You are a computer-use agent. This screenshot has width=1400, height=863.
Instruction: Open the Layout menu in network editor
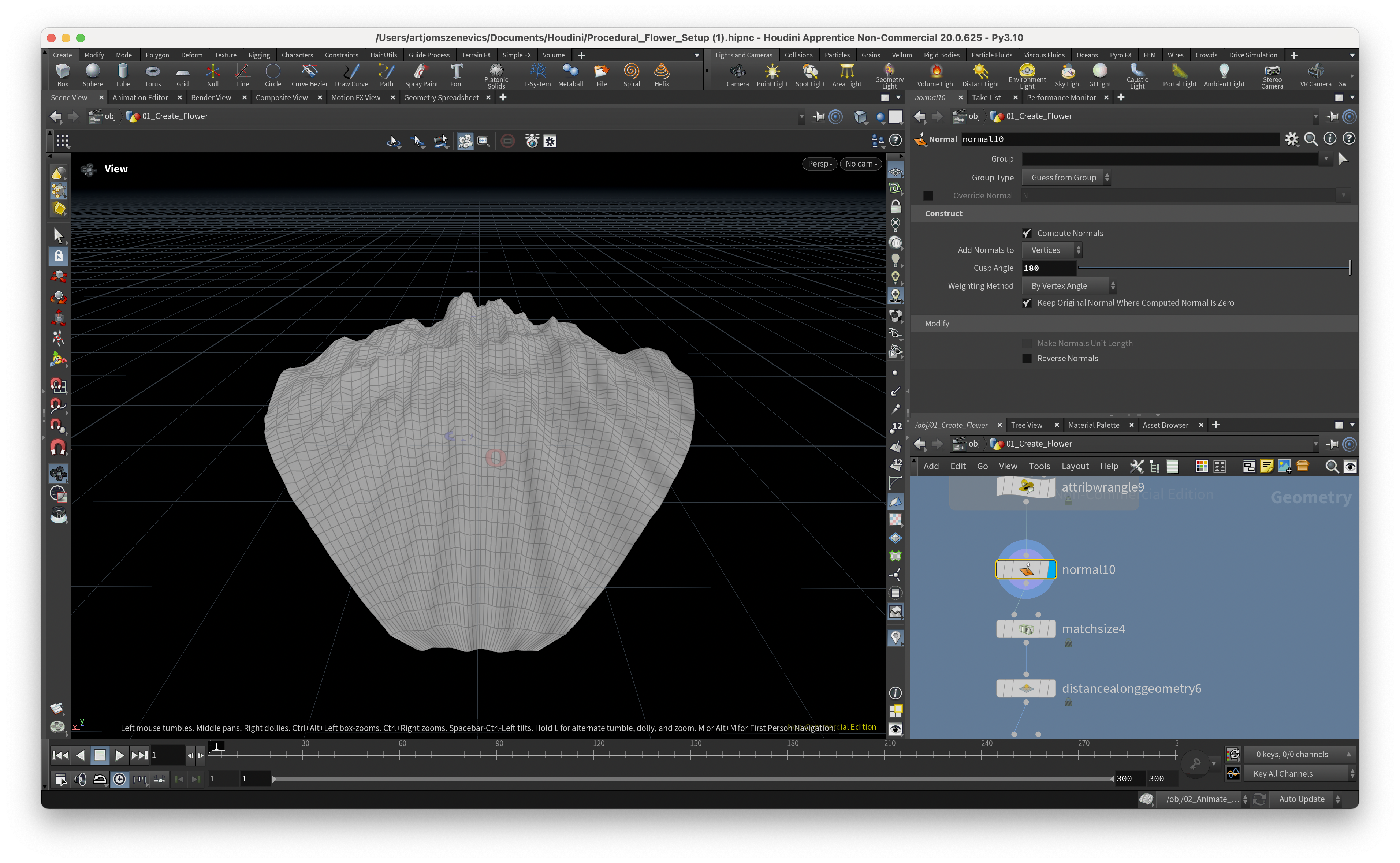pos(1075,466)
